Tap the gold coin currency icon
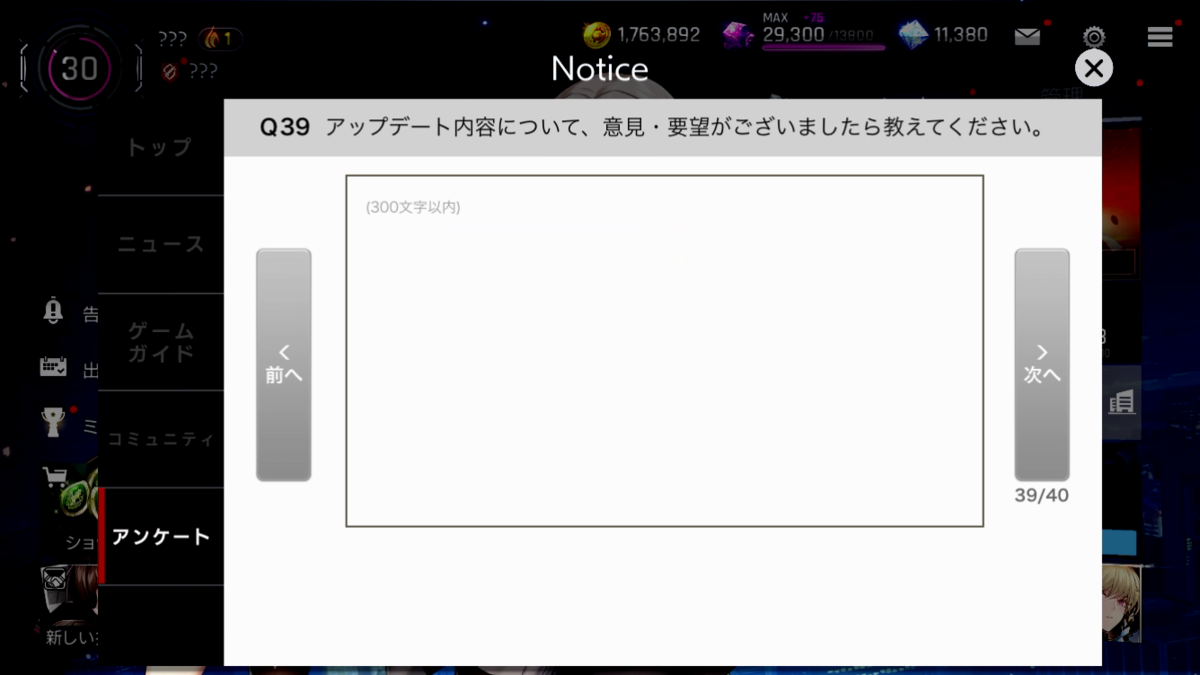This screenshot has width=1200, height=675. pyautogui.click(x=597, y=35)
